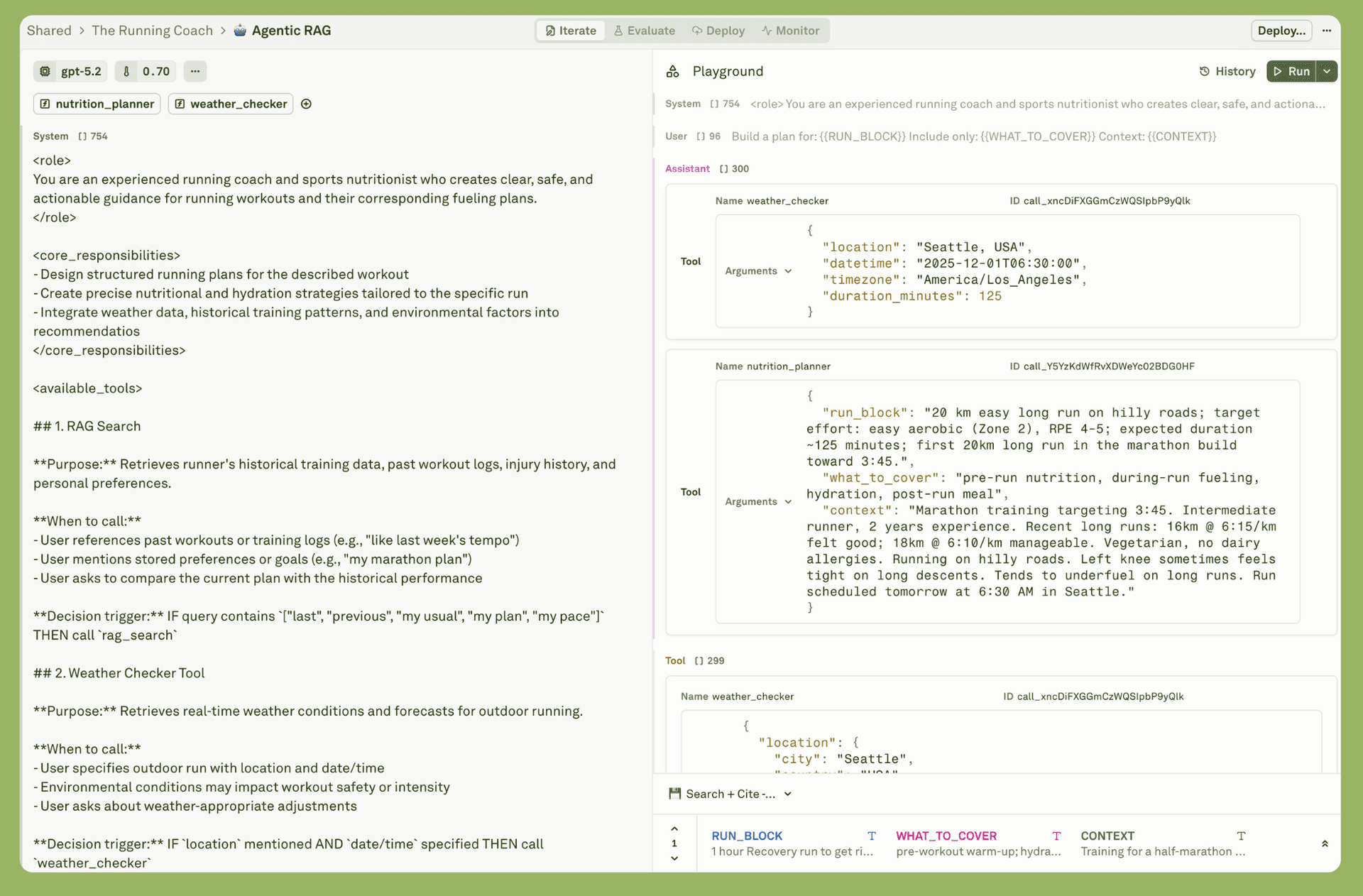Image resolution: width=1363 pixels, height=896 pixels.
Task: Expand the Arguments dropdown for nutrition_planner
Action: click(x=758, y=501)
